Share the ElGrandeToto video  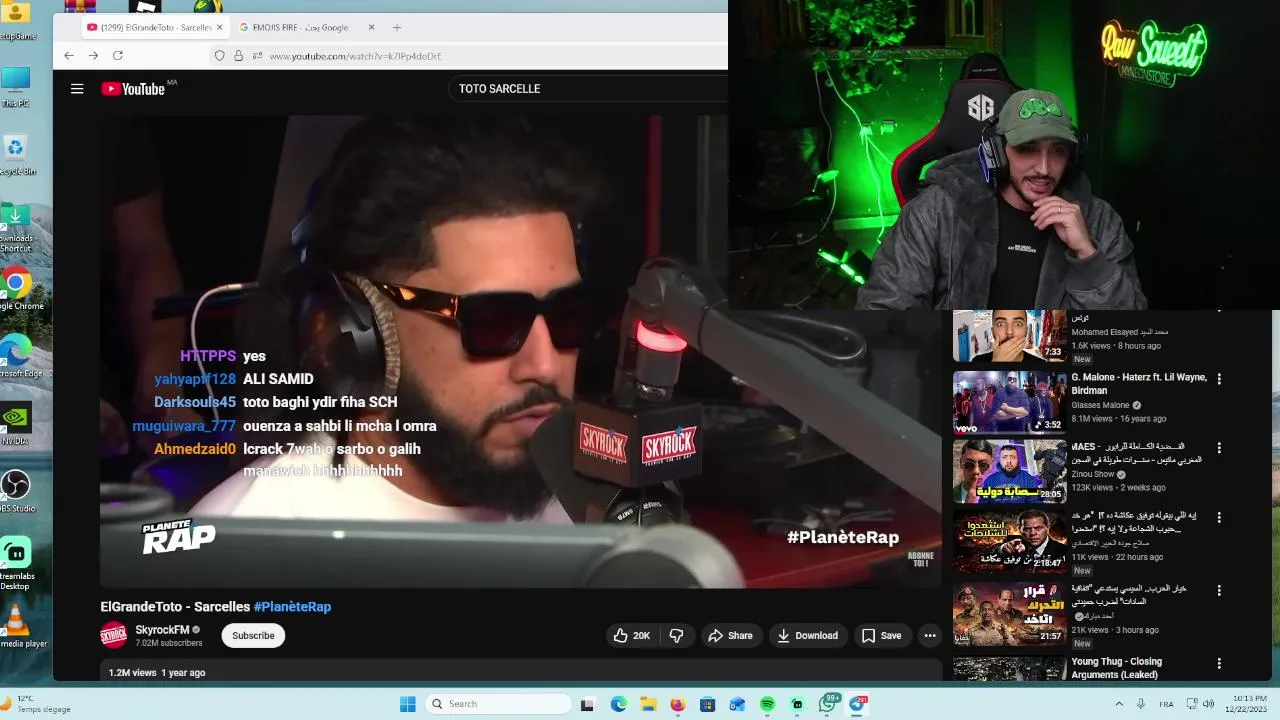coord(730,635)
